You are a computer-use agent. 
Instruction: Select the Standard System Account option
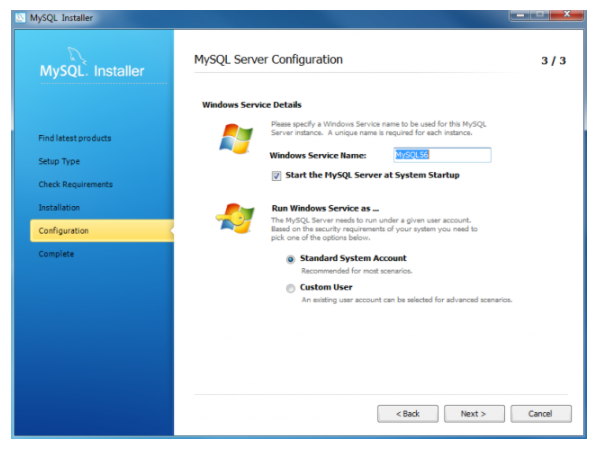pyautogui.click(x=290, y=259)
